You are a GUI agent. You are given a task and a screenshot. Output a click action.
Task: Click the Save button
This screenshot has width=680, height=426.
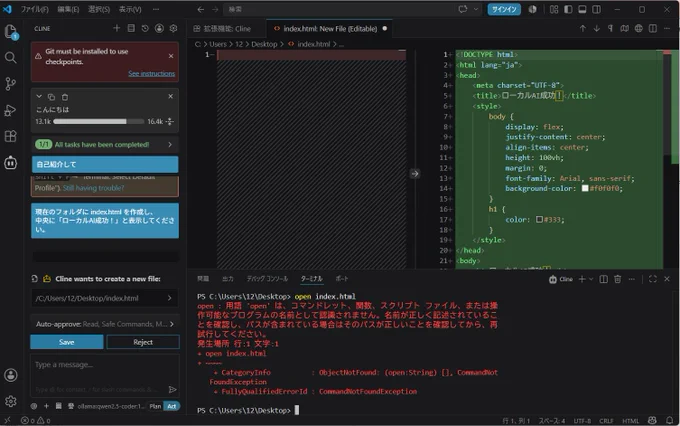tap(67, 342)
